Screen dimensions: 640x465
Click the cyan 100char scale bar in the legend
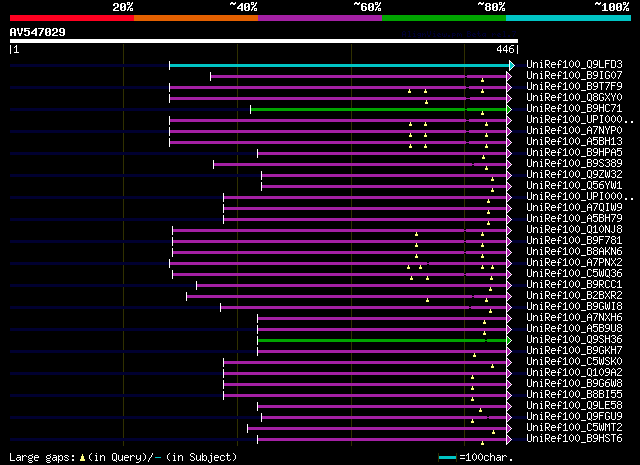[x=447, y=458]
